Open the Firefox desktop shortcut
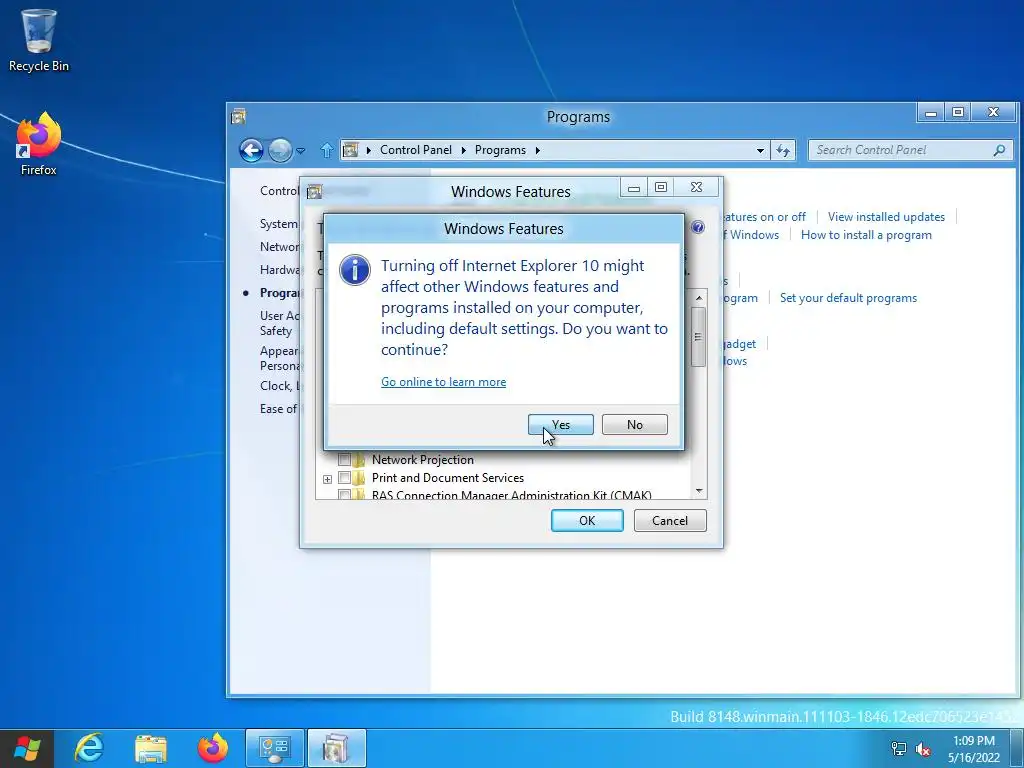The image size is (1024, 768). (39, 144)
